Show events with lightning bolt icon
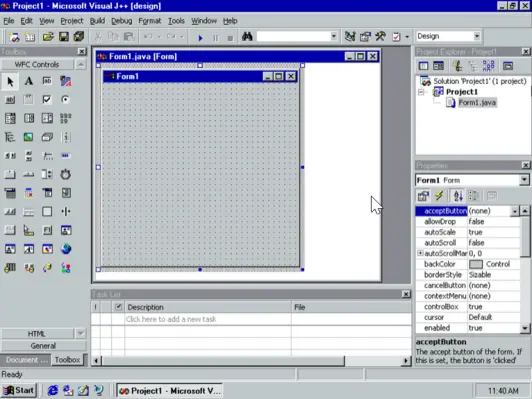532x399 pixels. click(439, 195)
